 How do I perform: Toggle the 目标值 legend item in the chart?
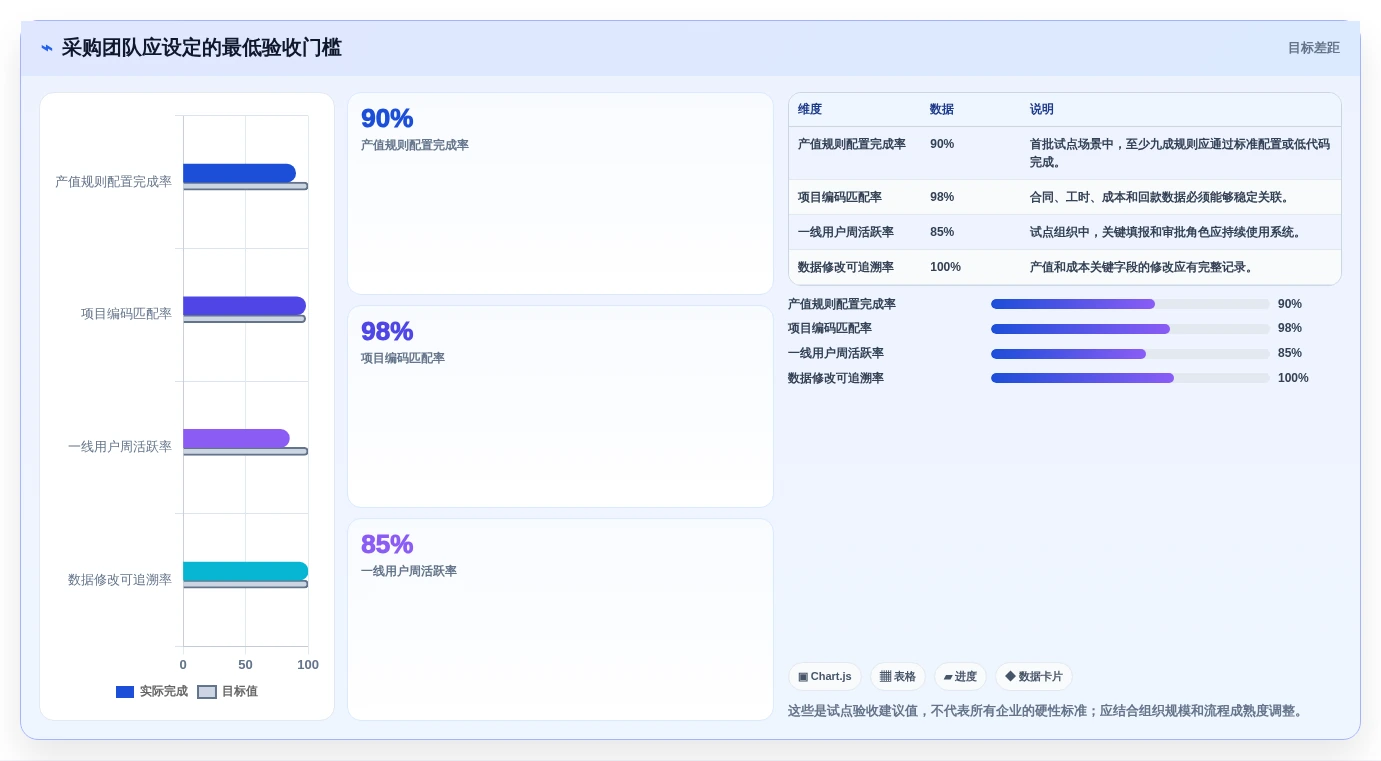tap(228, 691)
